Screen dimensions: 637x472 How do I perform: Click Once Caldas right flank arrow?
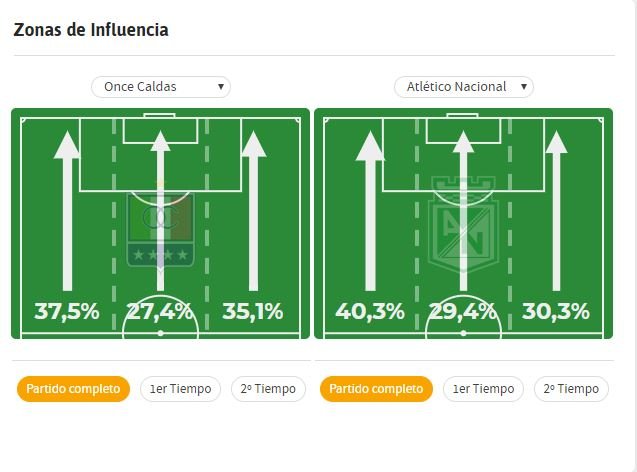click(254, 211)
